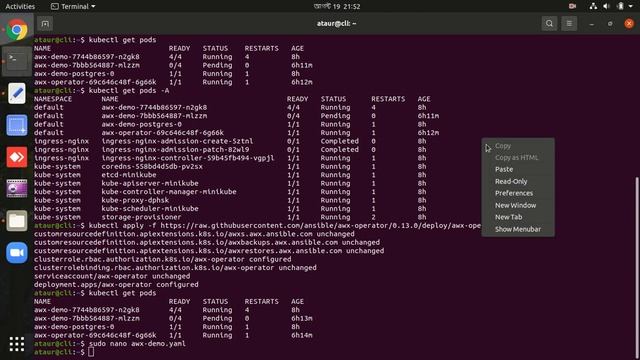This screenshot has height=360, width=640.
Task: Click 'kube-scheduler-minikube' pod name
Action: [x=150, y=209]
